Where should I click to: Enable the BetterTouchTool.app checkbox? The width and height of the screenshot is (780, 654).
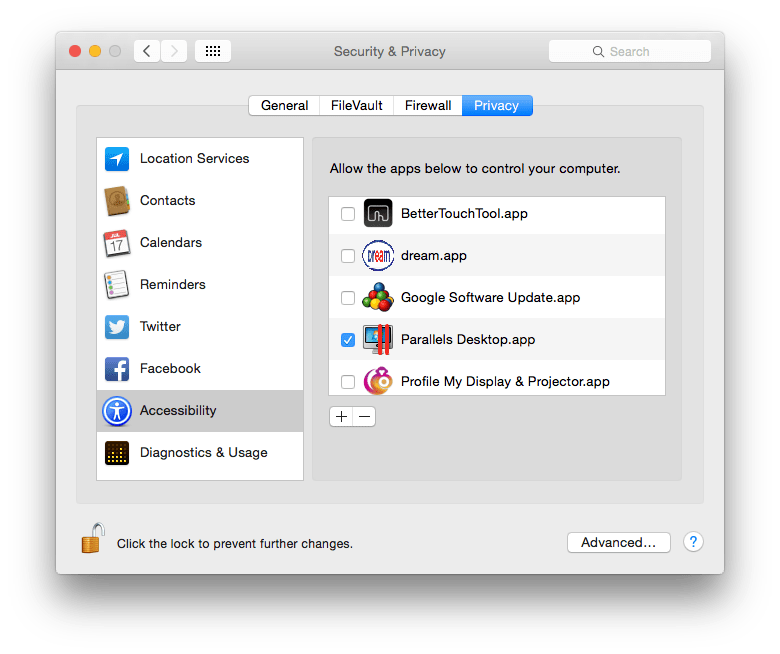pyautogui.click(x=347, y=214)
